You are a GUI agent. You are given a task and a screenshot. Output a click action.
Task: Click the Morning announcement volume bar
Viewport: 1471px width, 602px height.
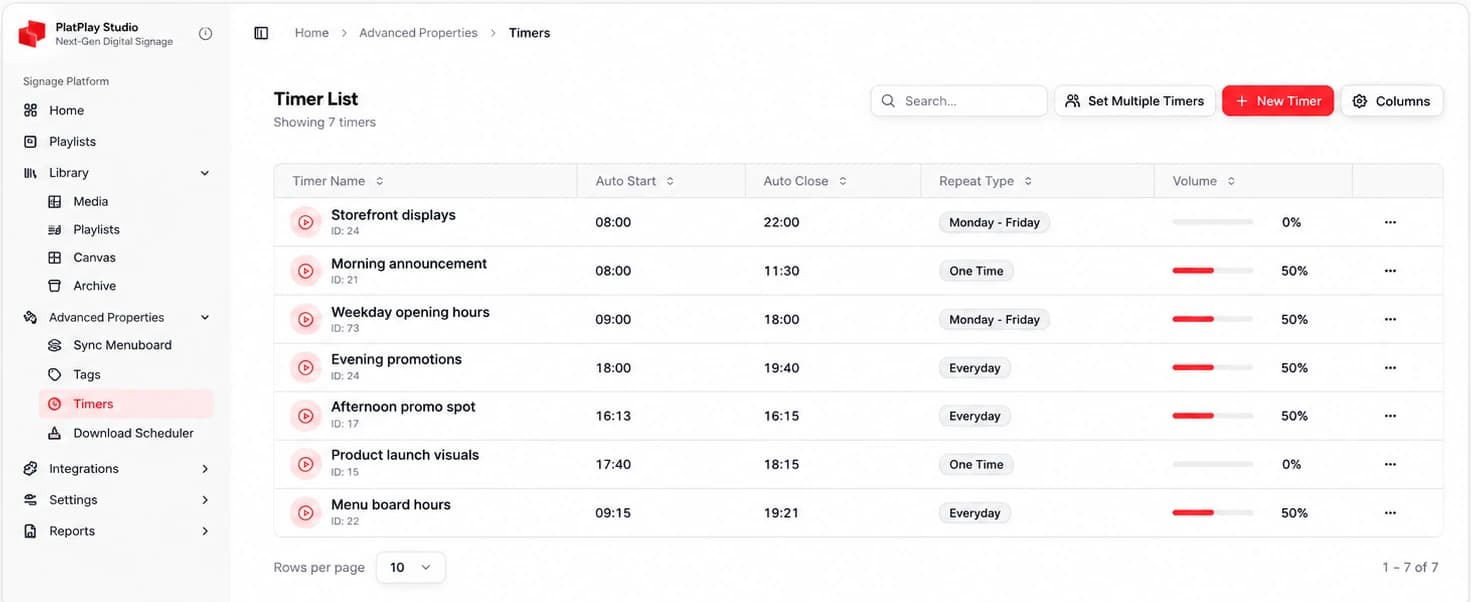tap(1213, 270)
